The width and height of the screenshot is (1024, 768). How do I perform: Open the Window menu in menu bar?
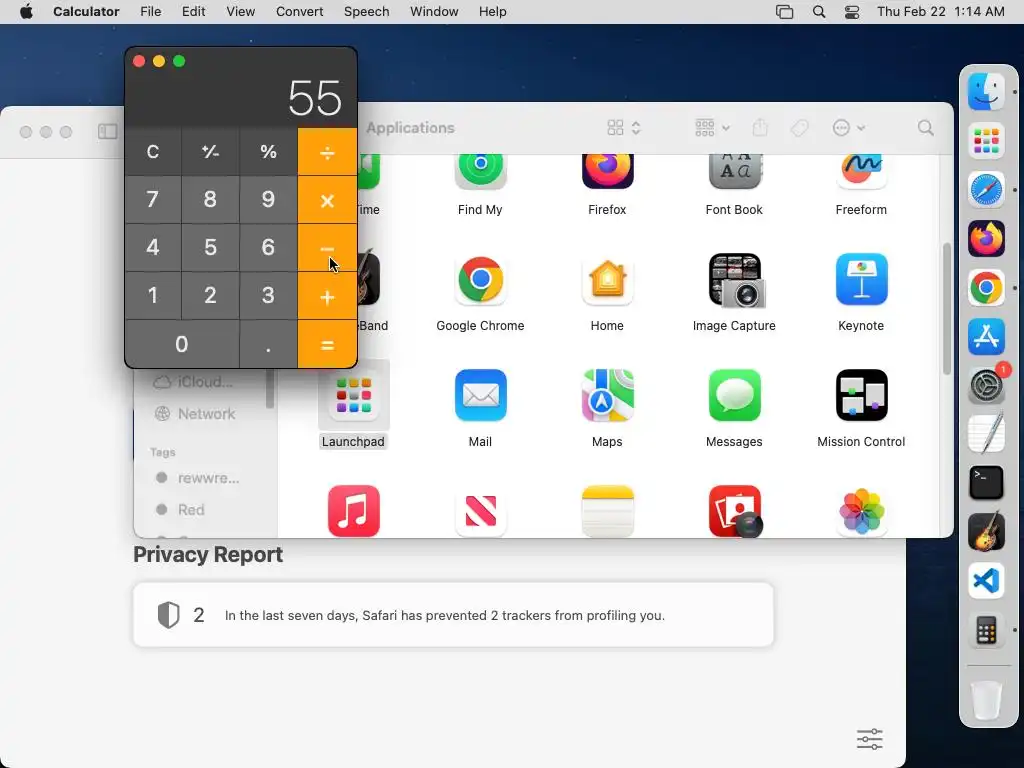coord(434,12)
